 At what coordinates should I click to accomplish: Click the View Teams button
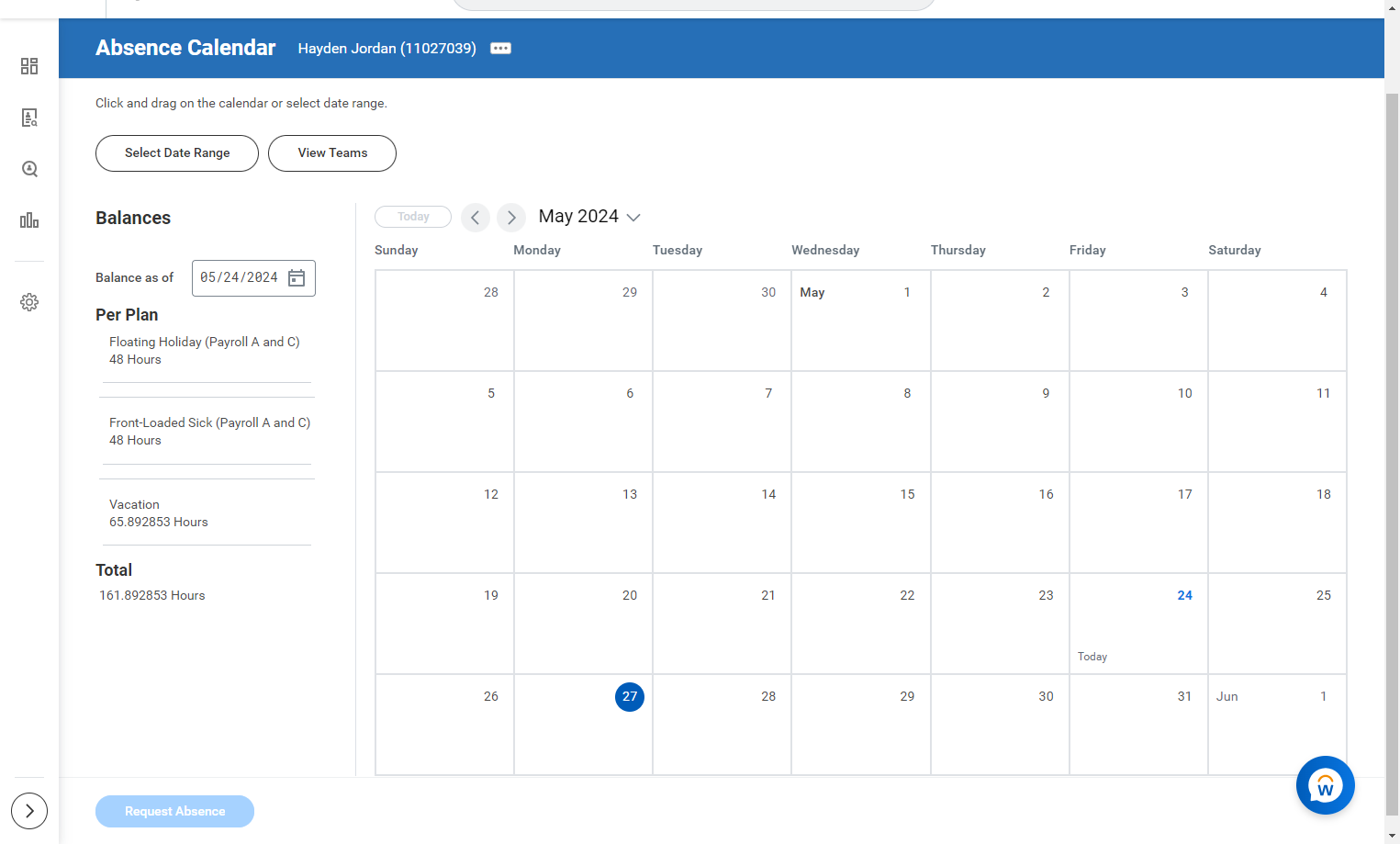tap(332, 153)
